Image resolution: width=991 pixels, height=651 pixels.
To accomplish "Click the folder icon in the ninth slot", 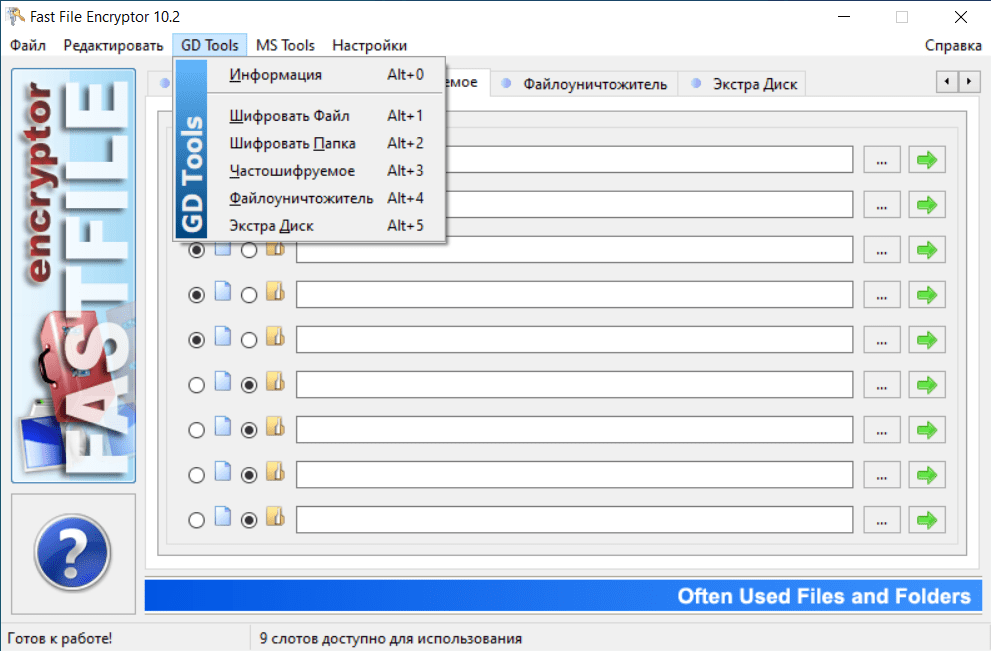I will tap(275, 516).
